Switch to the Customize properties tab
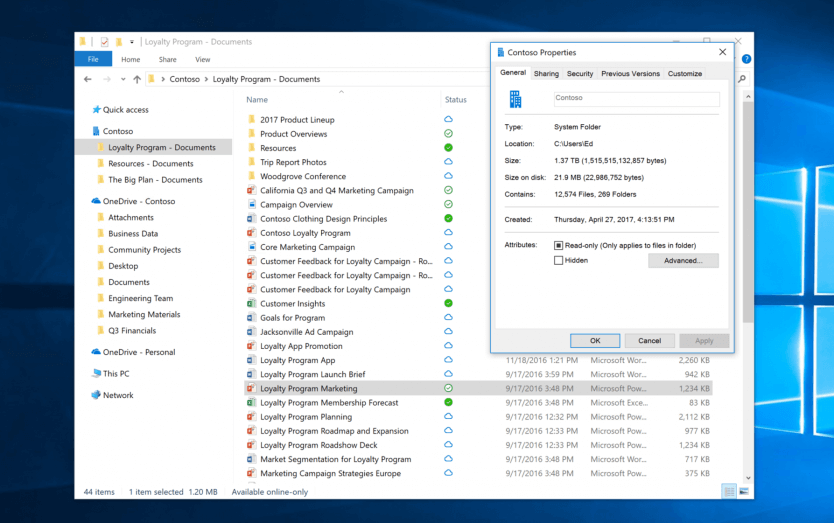The image size is (834, 523). pyautogui.click(x=685, y=74)
